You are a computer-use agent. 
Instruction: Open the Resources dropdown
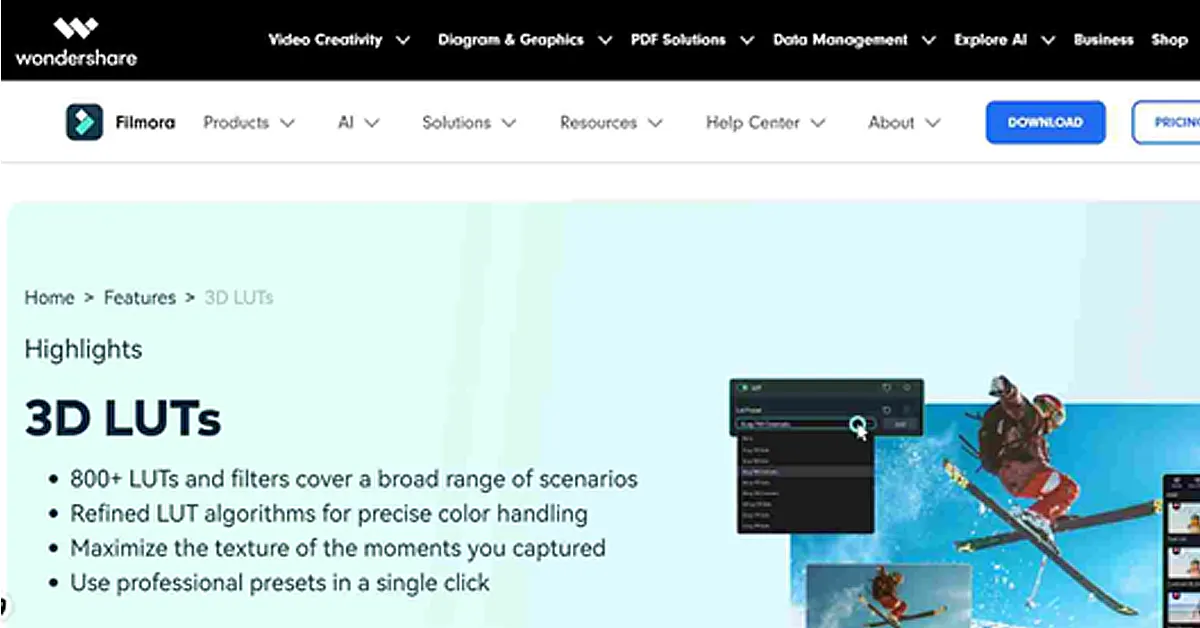coord(611,123)
